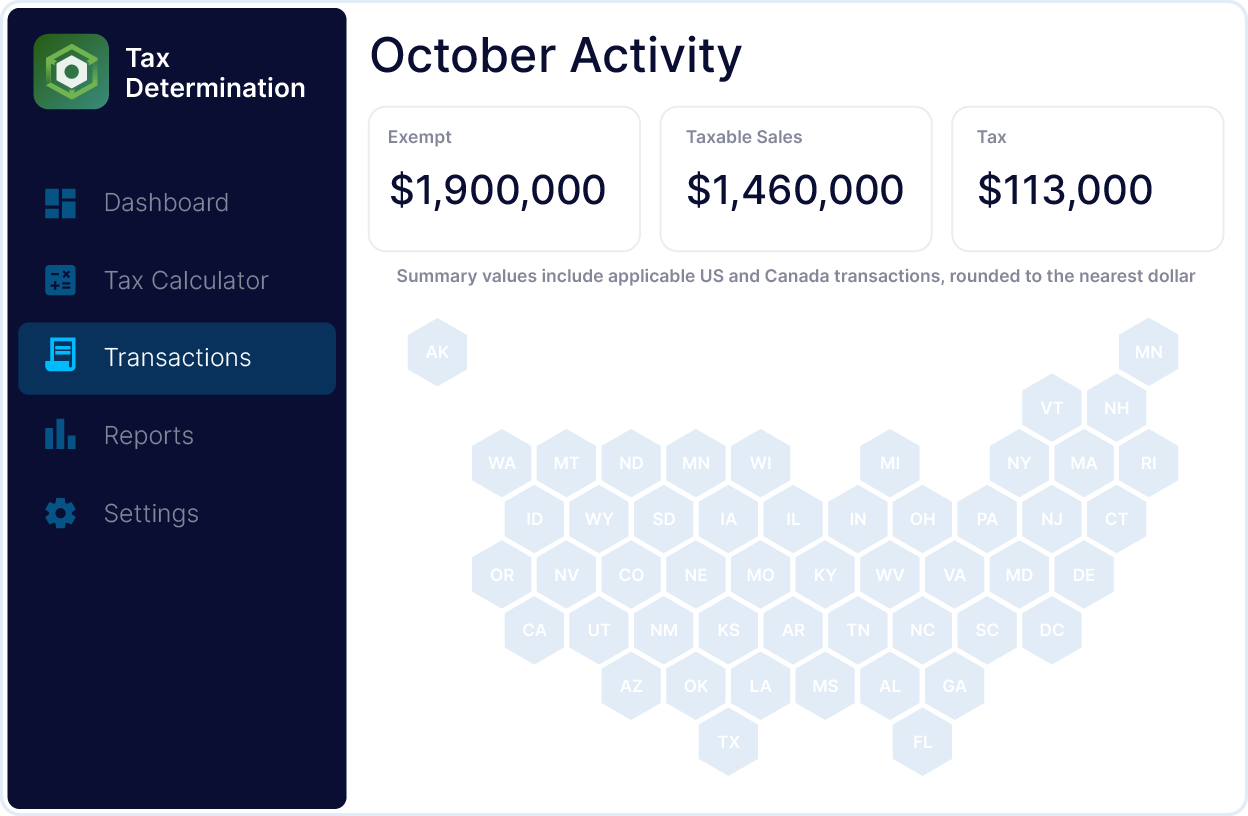Click the Exempt $1,900,000 summary card
1248x816 pixels.
coord(504,179)
